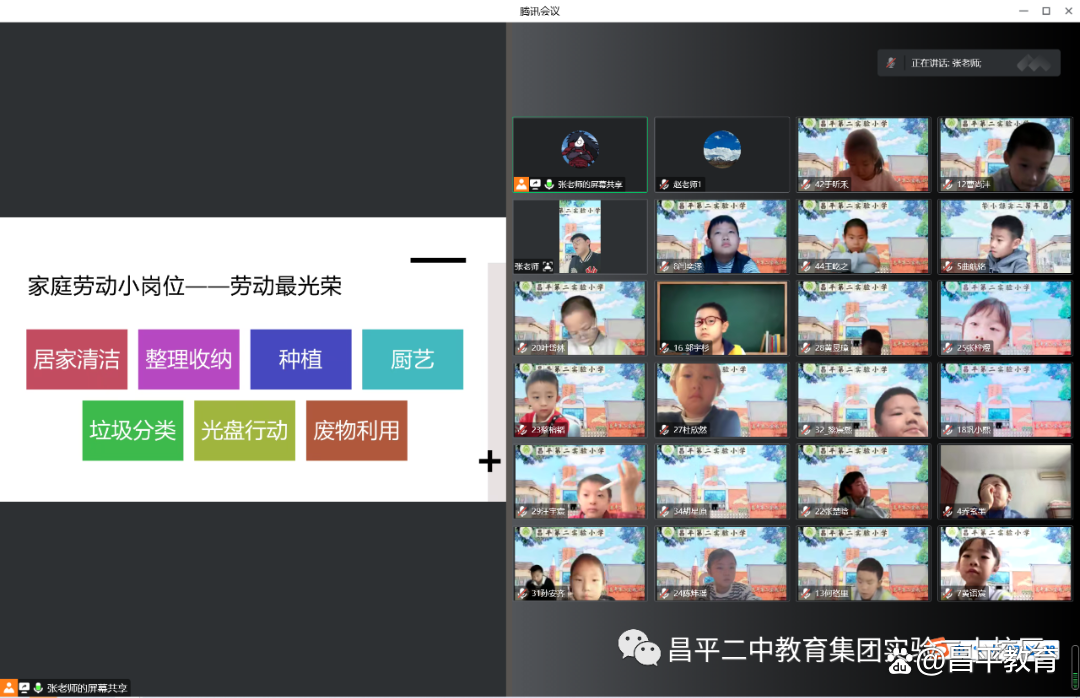Select participant 16 chalkboard-background video tile
This screenshot has height=698, width=1080.
tap(722, 318)
